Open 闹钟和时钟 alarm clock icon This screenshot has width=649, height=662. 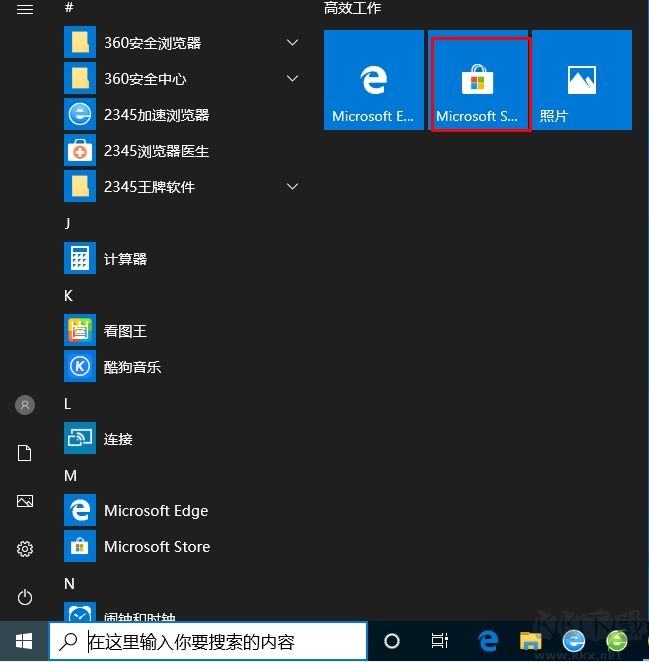[x=80, y=612]
